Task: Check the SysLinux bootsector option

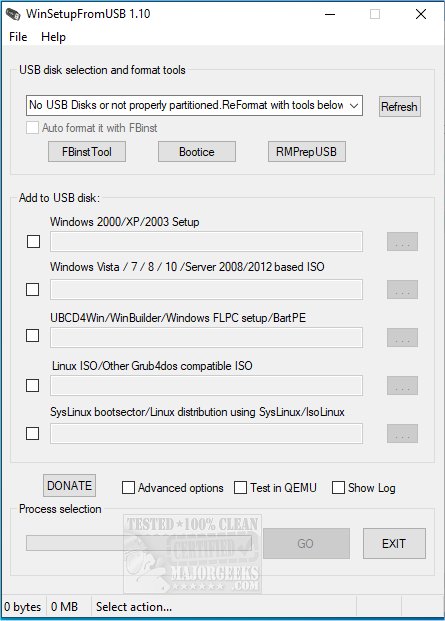Action: point(32,433)
